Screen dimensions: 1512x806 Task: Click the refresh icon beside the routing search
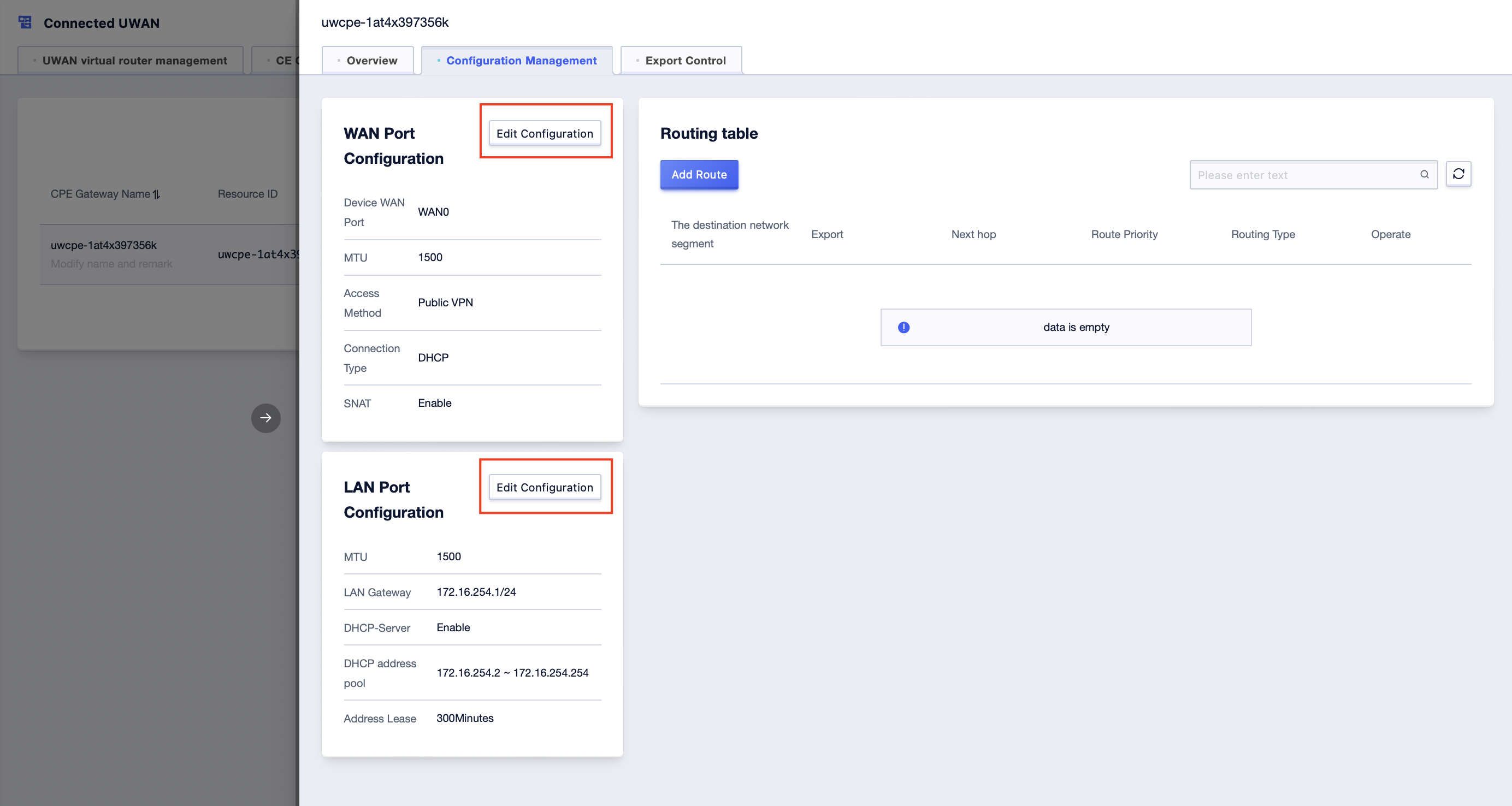click(1458, 174)
